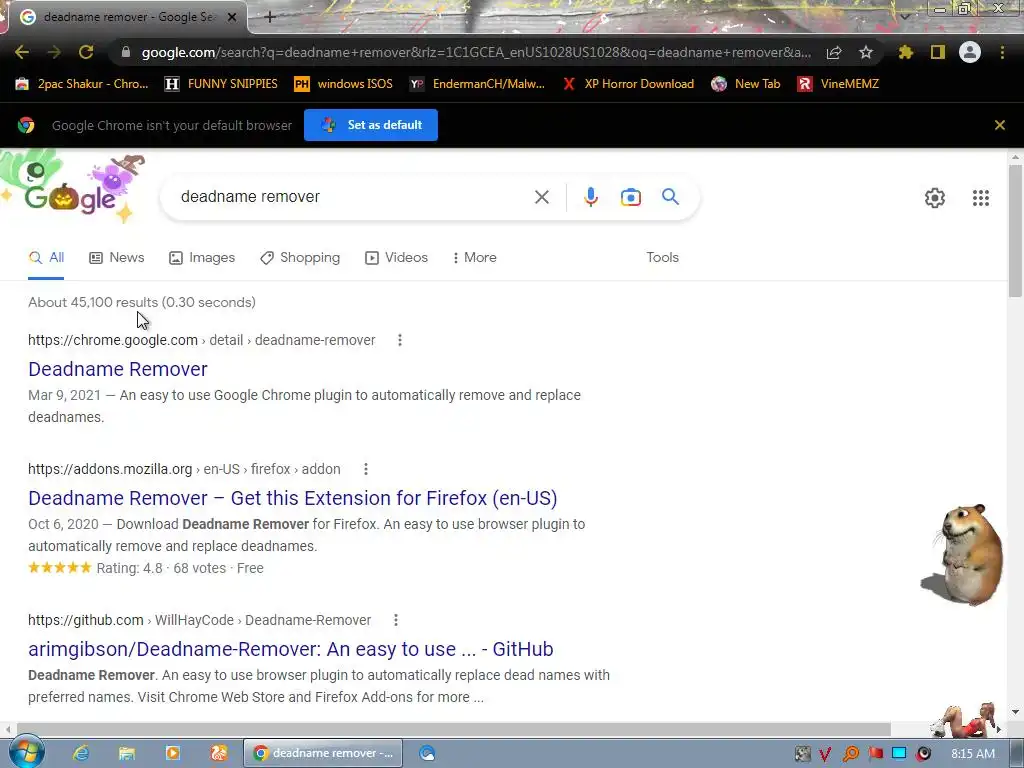Open the Extensions puzzle icon
This screenshot has width=1024, height=768.
pyautogui.click(x=906, y=52)
